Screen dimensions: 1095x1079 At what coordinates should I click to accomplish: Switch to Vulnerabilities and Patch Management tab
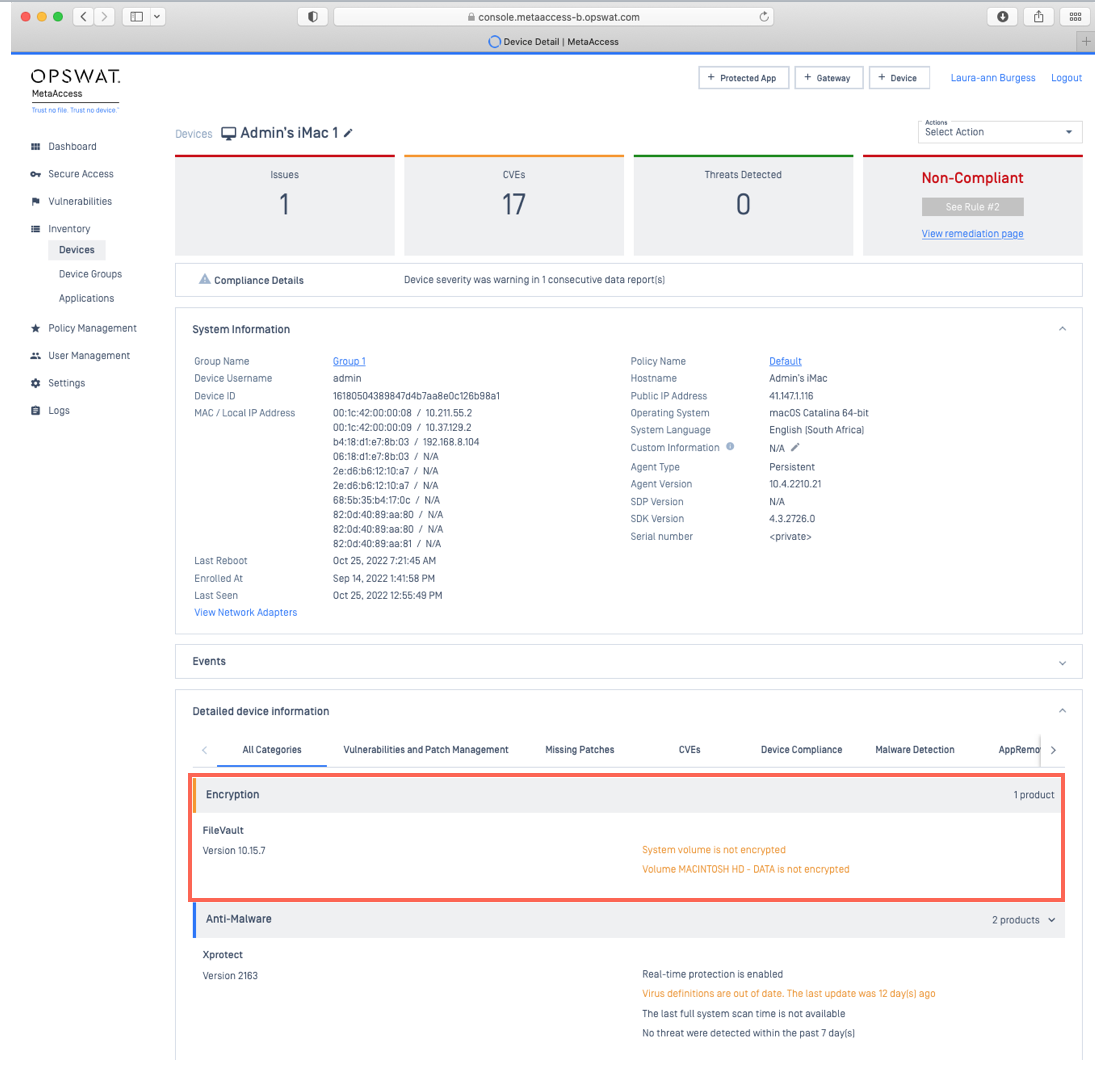tap(425, 750)
